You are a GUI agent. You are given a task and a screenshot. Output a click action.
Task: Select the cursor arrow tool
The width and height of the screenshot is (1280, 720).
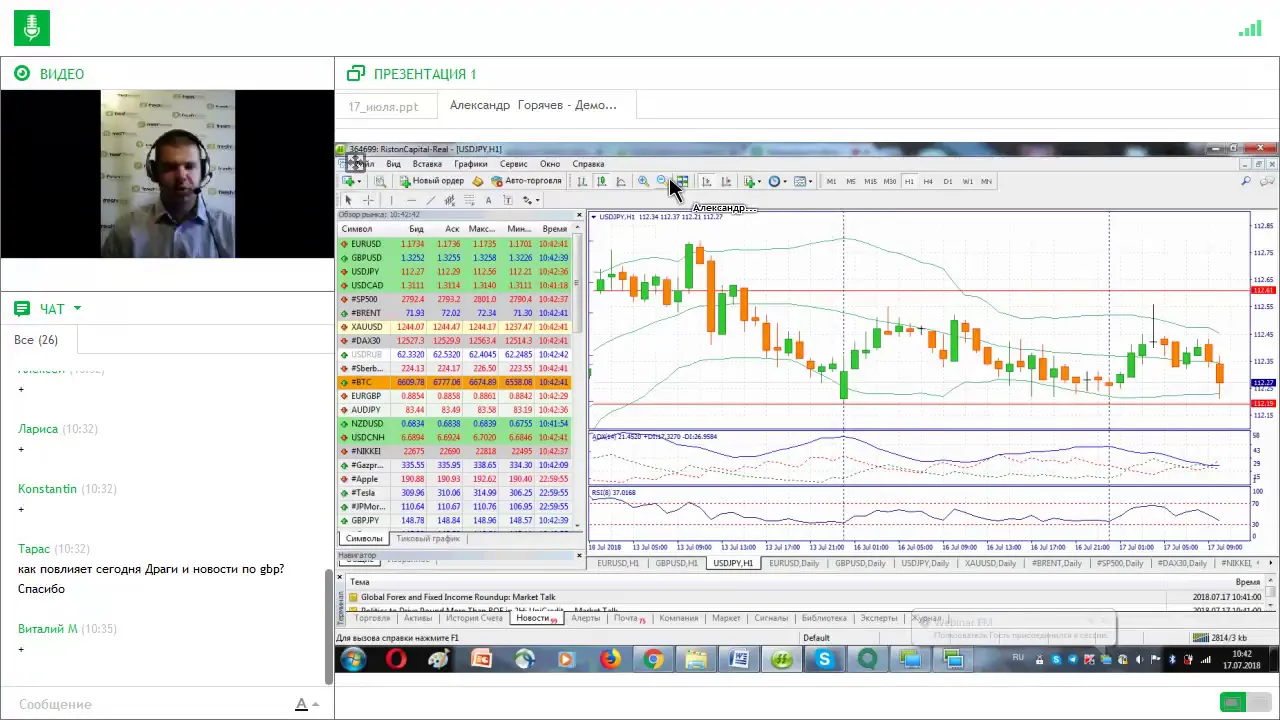348,200
